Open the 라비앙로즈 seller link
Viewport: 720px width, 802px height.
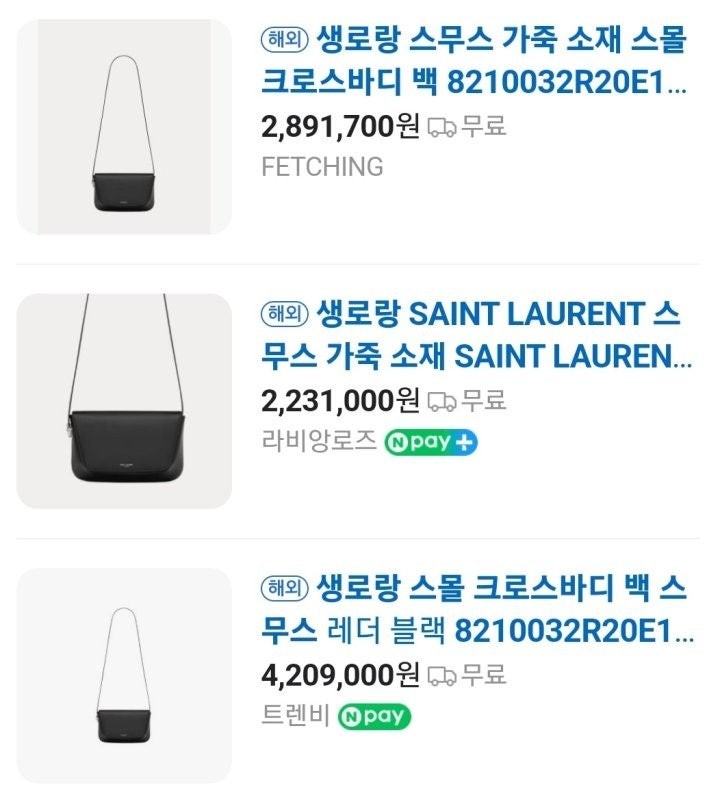319,441
